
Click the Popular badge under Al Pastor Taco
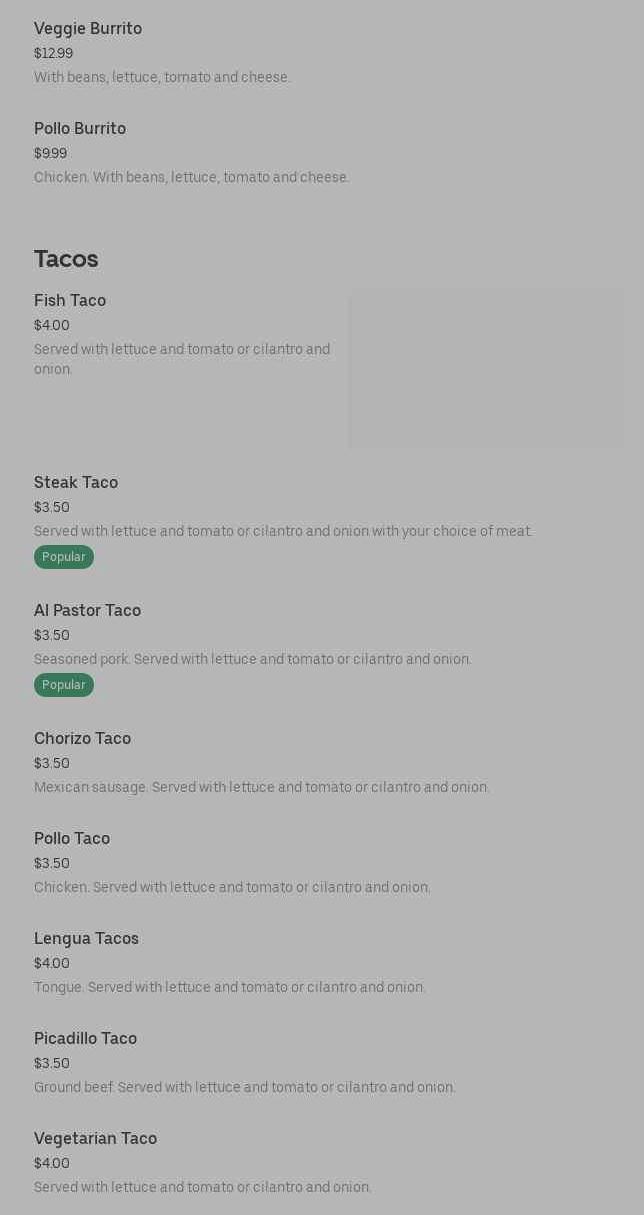[x=64, y=685]
